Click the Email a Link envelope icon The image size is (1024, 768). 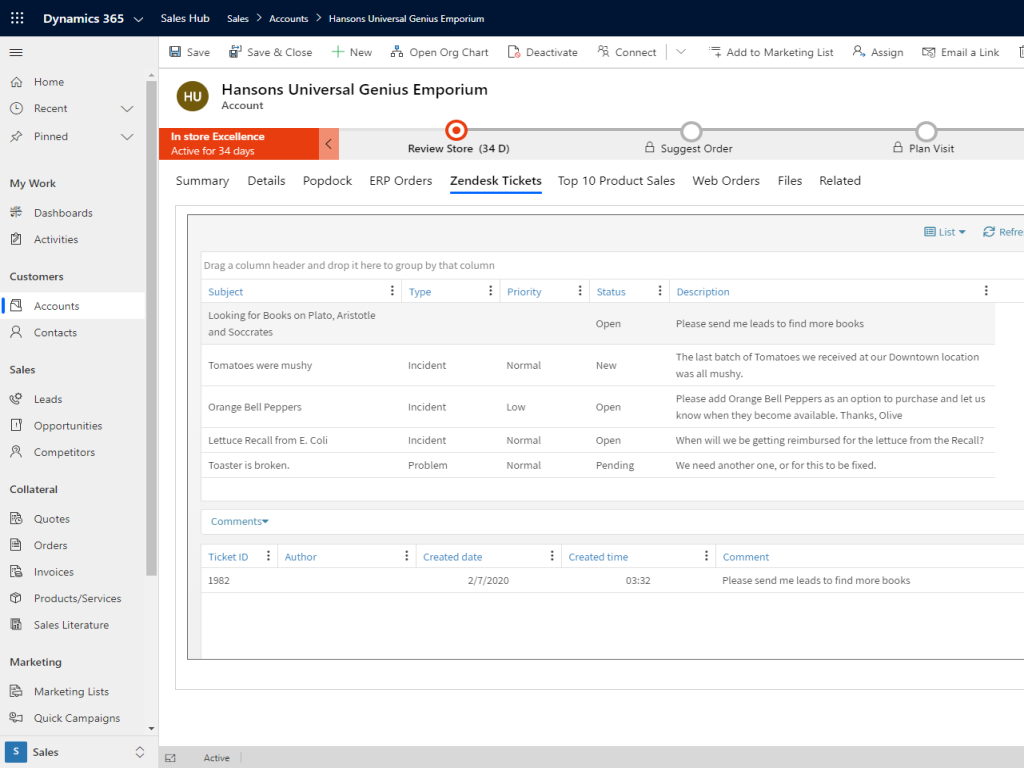(x=929, y=52)
